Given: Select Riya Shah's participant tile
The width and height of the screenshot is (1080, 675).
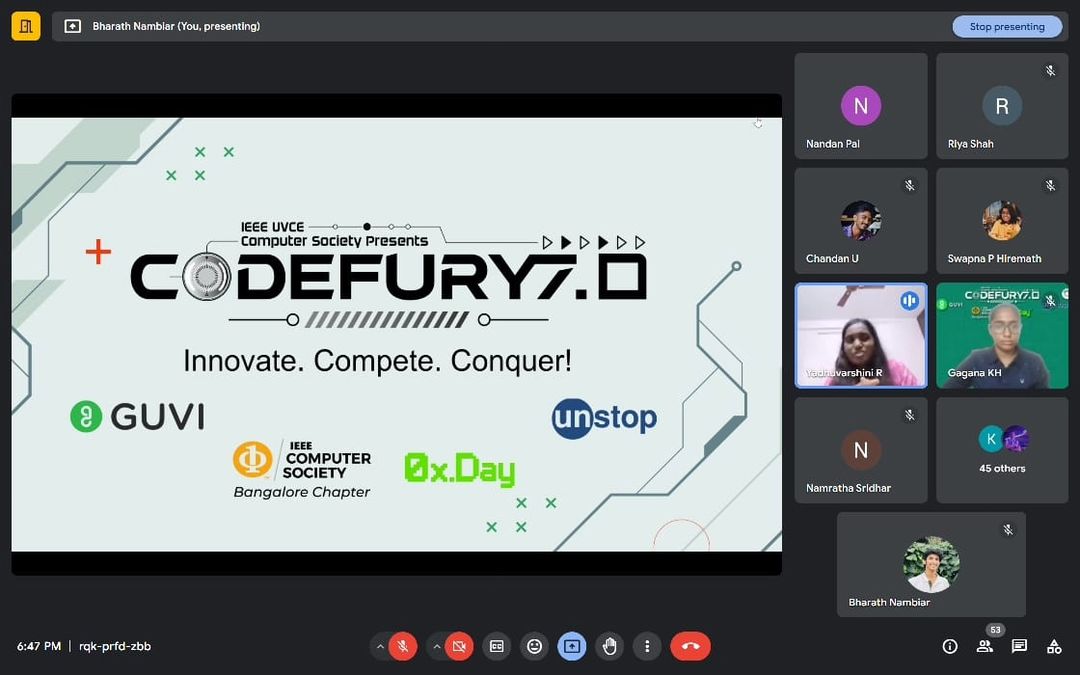Looking at the screenshot, I should point(1002,106).
